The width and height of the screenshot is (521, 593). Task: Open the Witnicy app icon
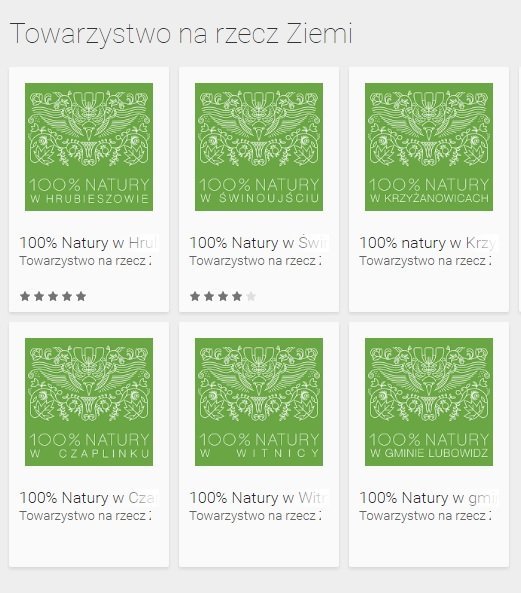[259, 402]
